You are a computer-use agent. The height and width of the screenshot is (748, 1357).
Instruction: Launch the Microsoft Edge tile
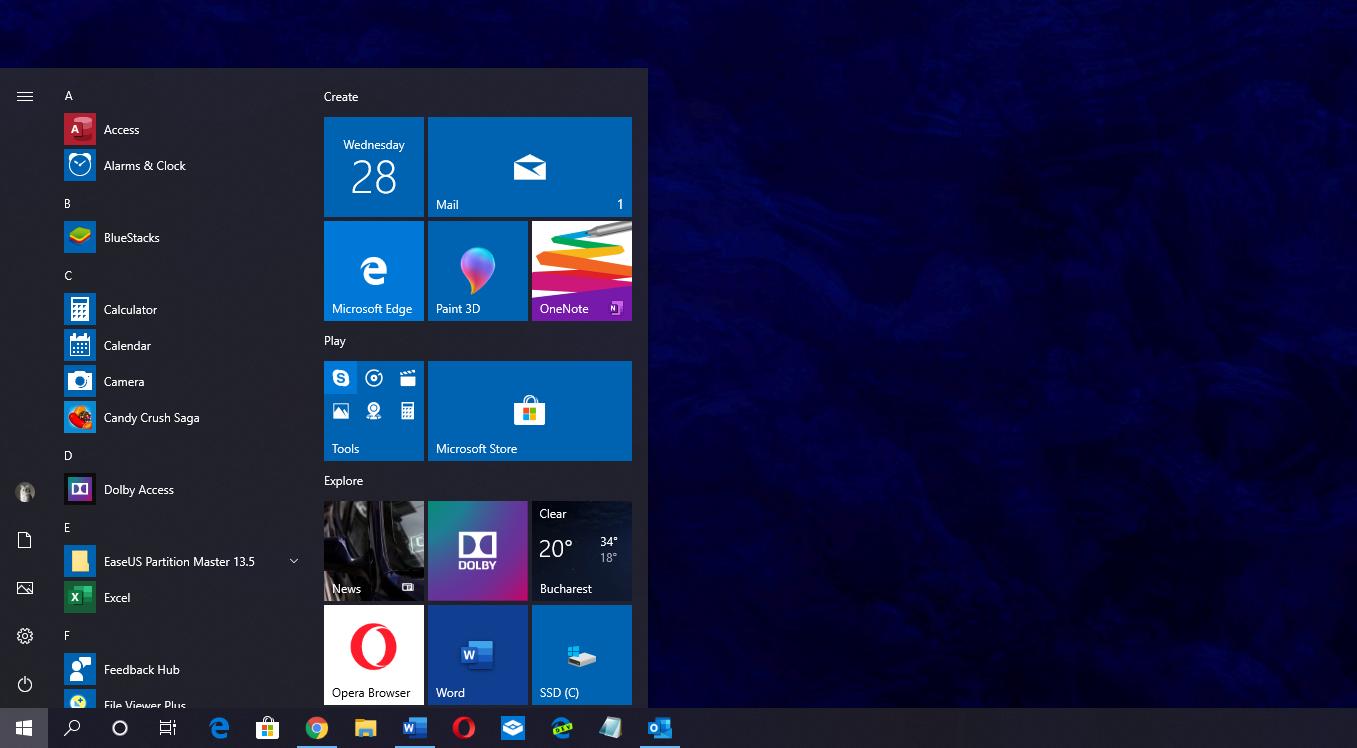pyautogui.click(x=374, y=271)
